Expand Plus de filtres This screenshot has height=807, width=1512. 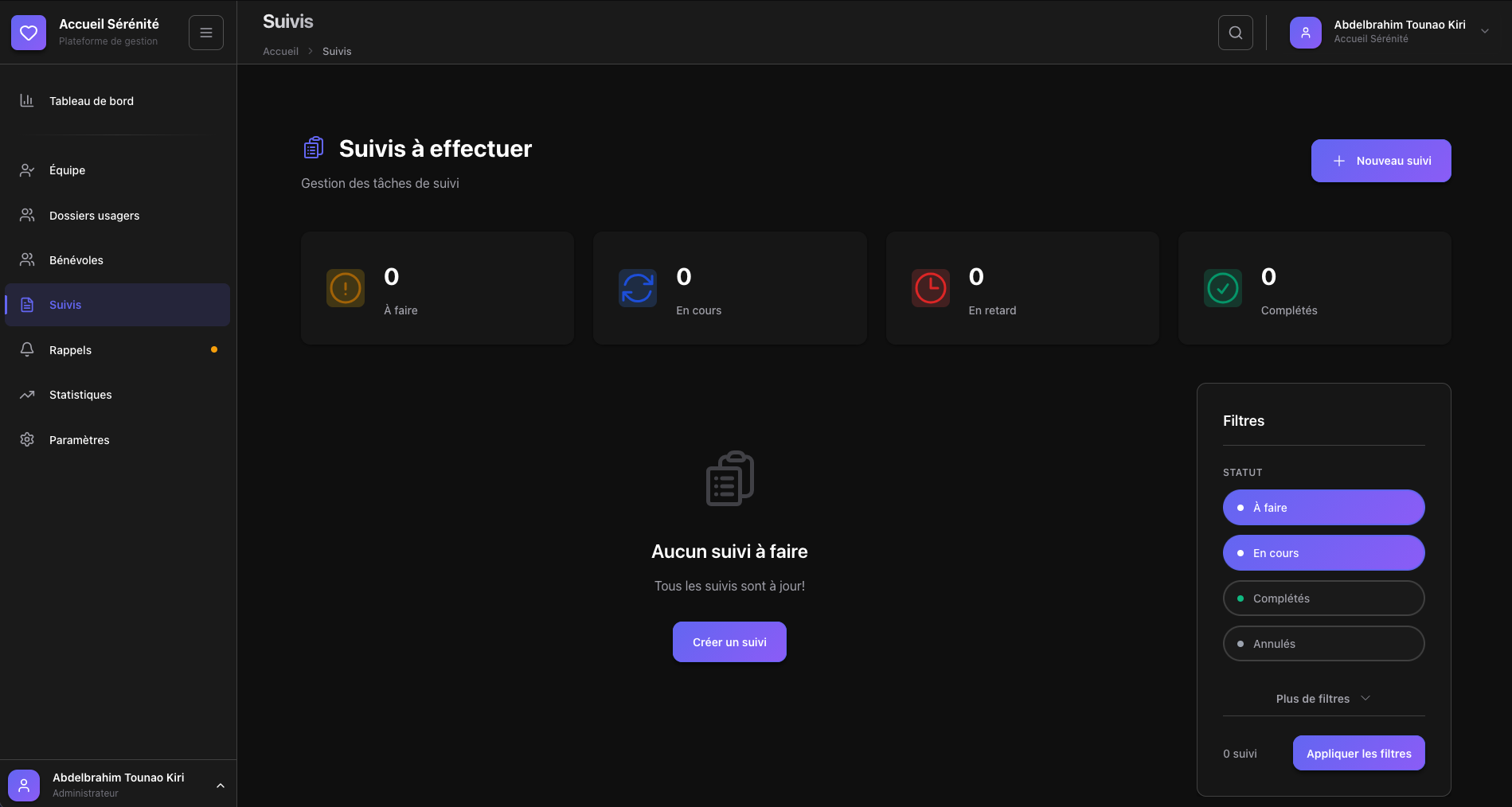point(1323,699)
